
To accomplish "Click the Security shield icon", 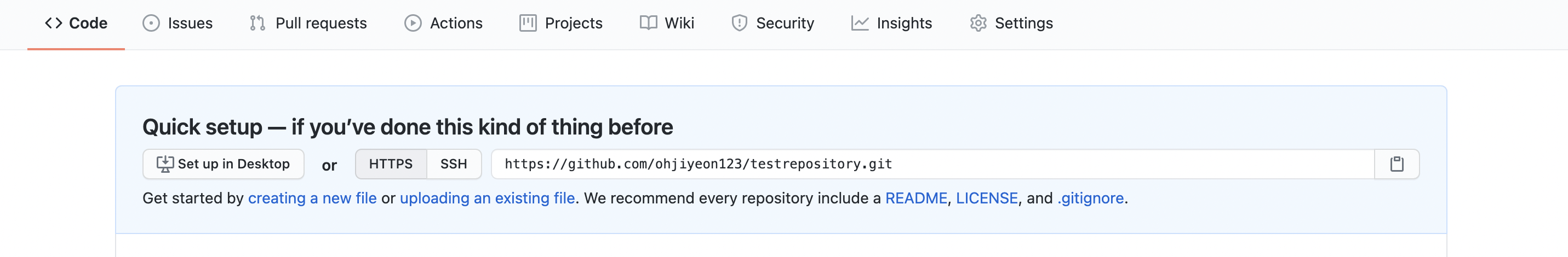I will (x=740, y=23).
